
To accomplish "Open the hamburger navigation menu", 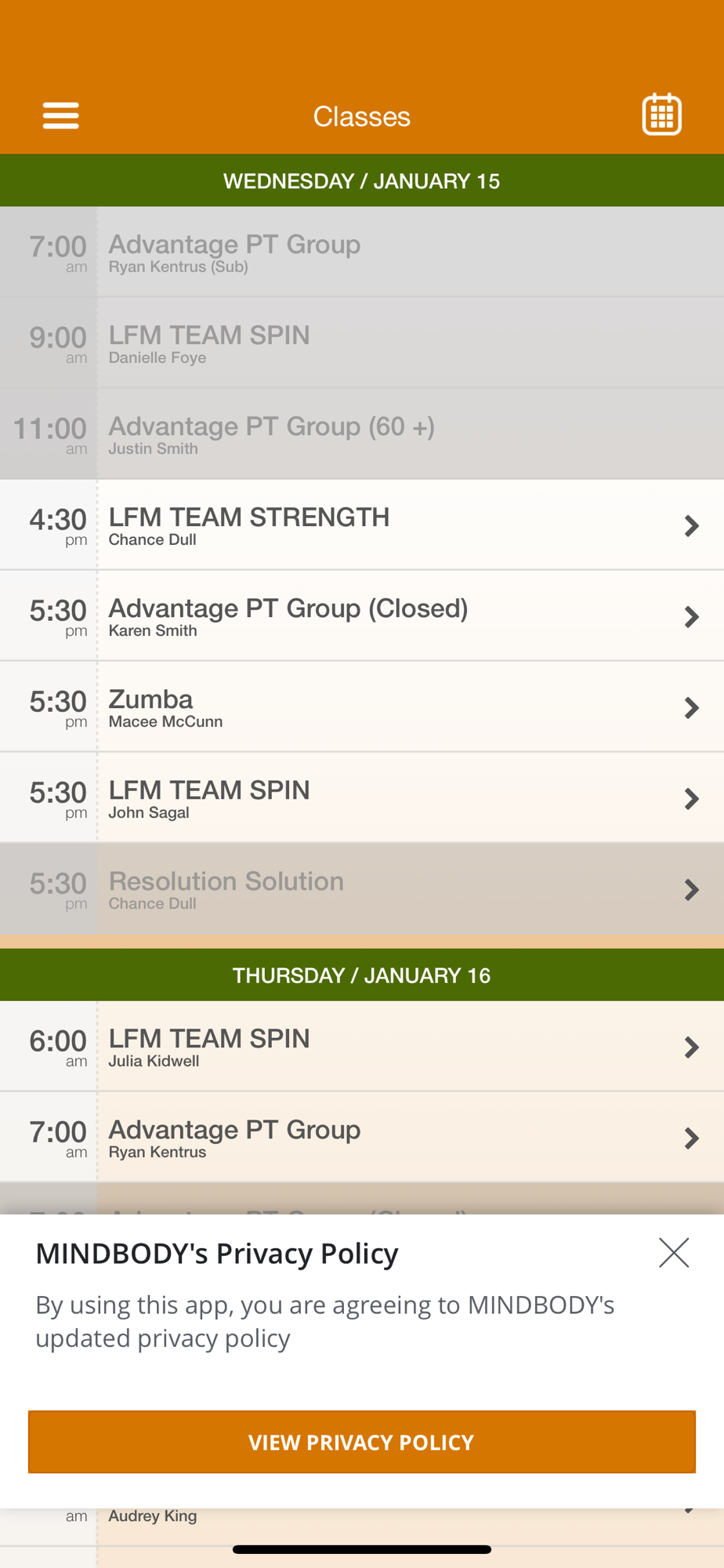I will 60,116.
